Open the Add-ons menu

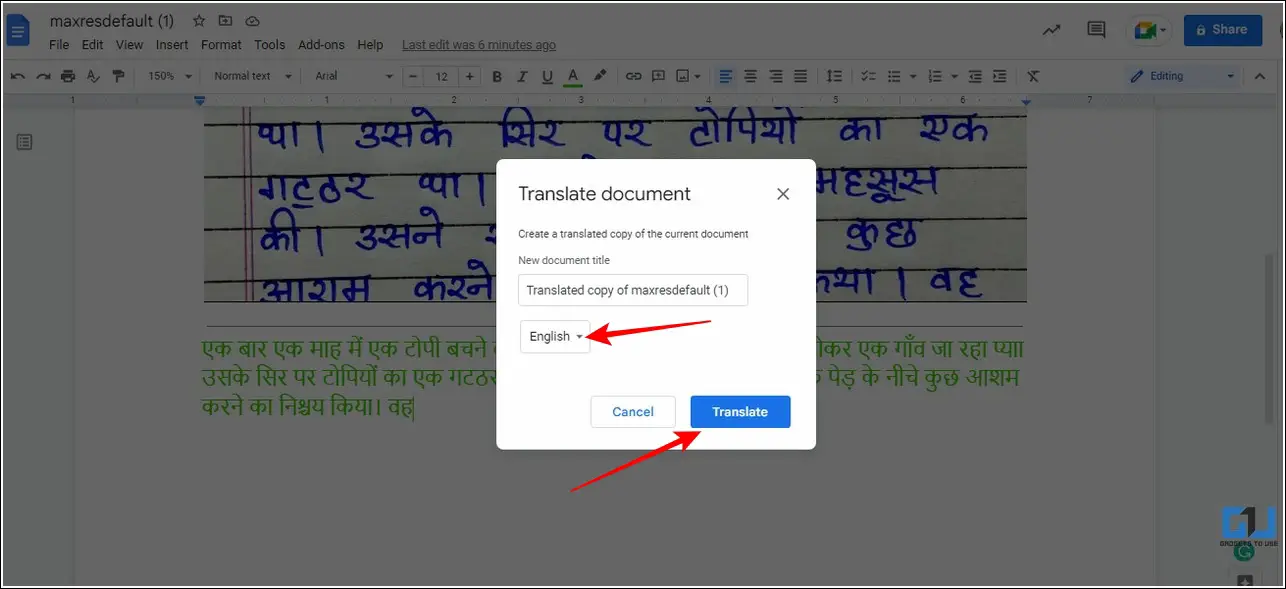(x=321, y=45)
